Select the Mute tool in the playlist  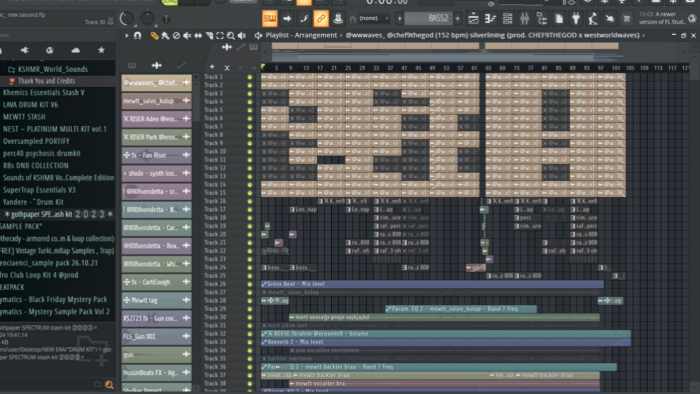click(187, 36)
